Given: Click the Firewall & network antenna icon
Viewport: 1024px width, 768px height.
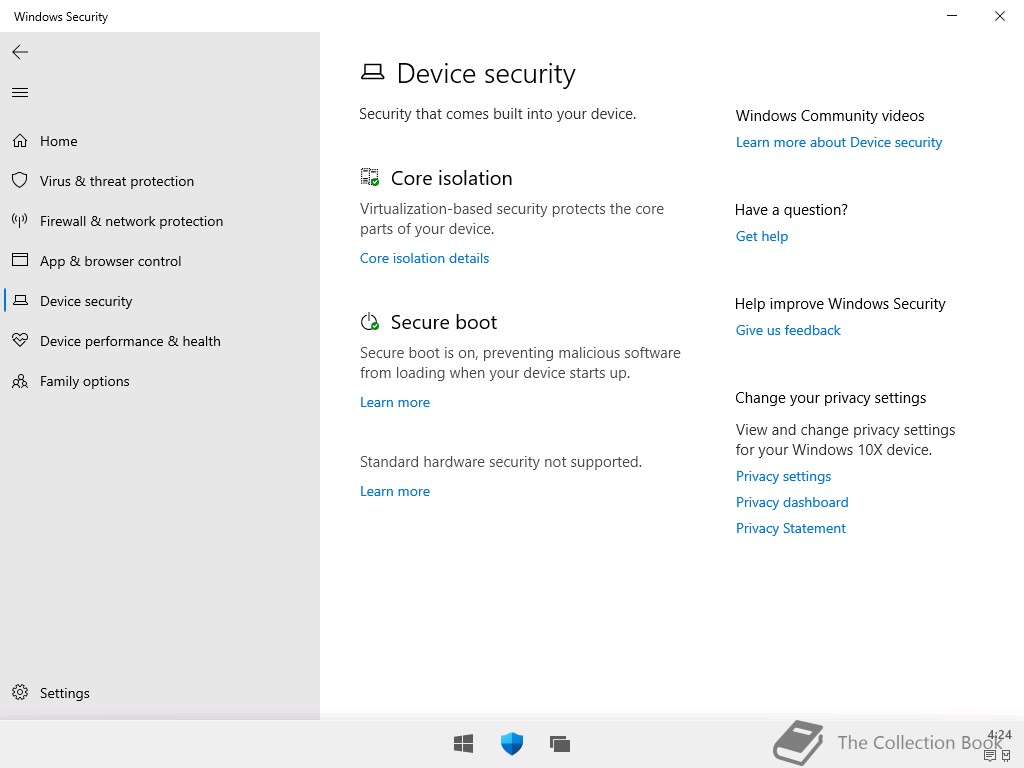Looking at the screenshot, I should [x=20, y=221].
